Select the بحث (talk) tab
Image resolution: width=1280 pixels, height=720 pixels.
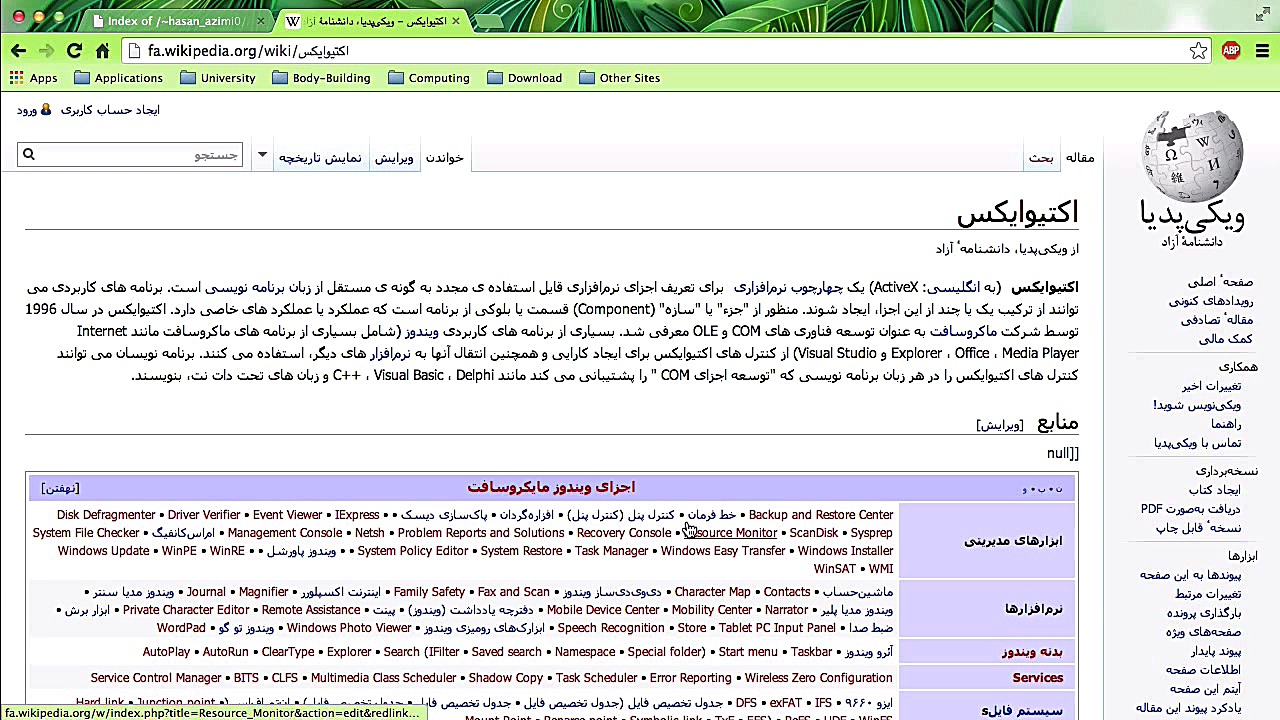tap(1041, 157)
